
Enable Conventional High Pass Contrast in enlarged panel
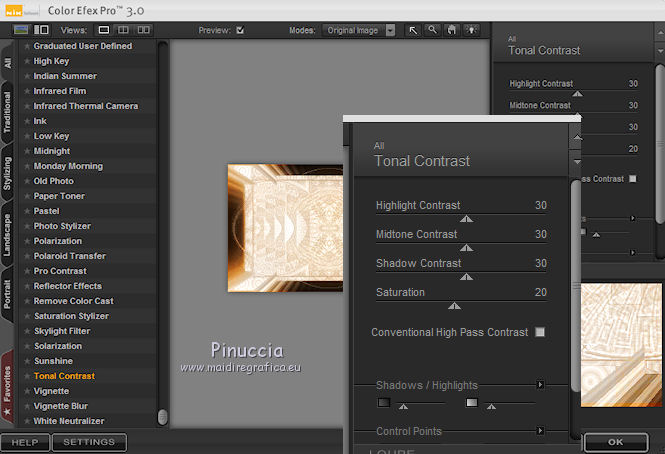[540, 332]
